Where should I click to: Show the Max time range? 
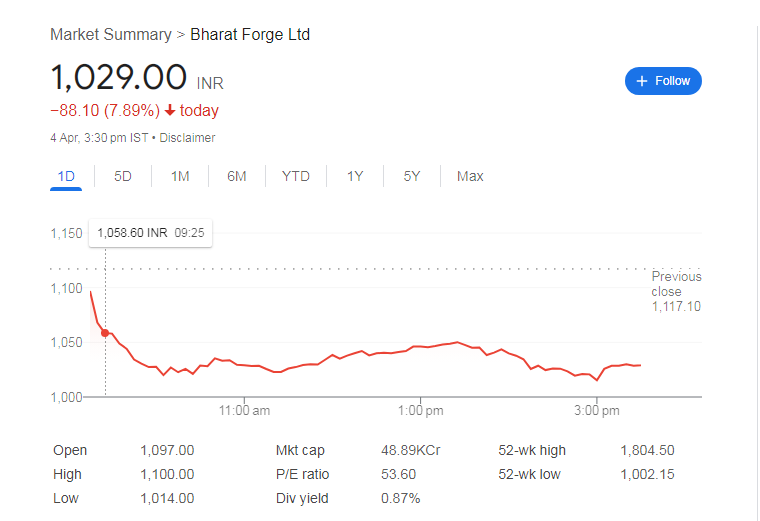coord(470,176)
